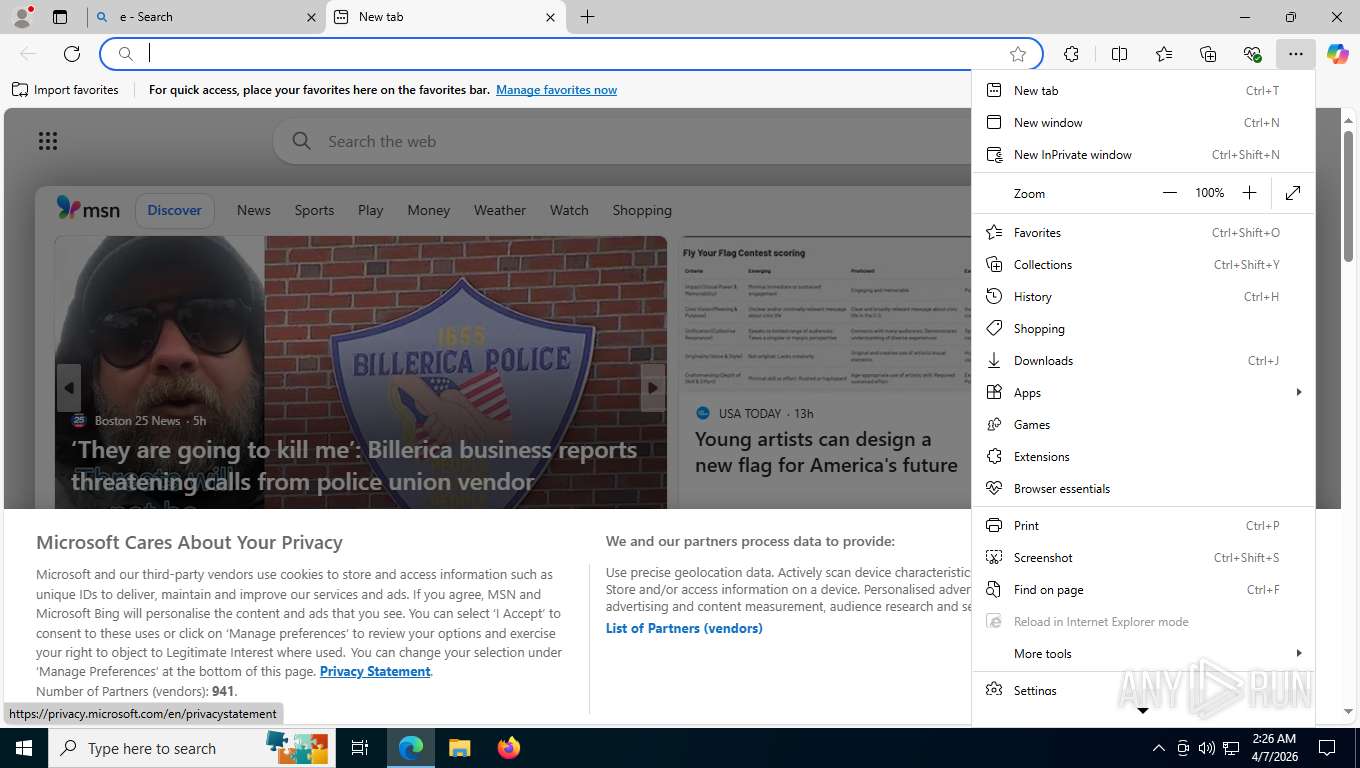Open Task View on taskbar

tap(360, 748)
